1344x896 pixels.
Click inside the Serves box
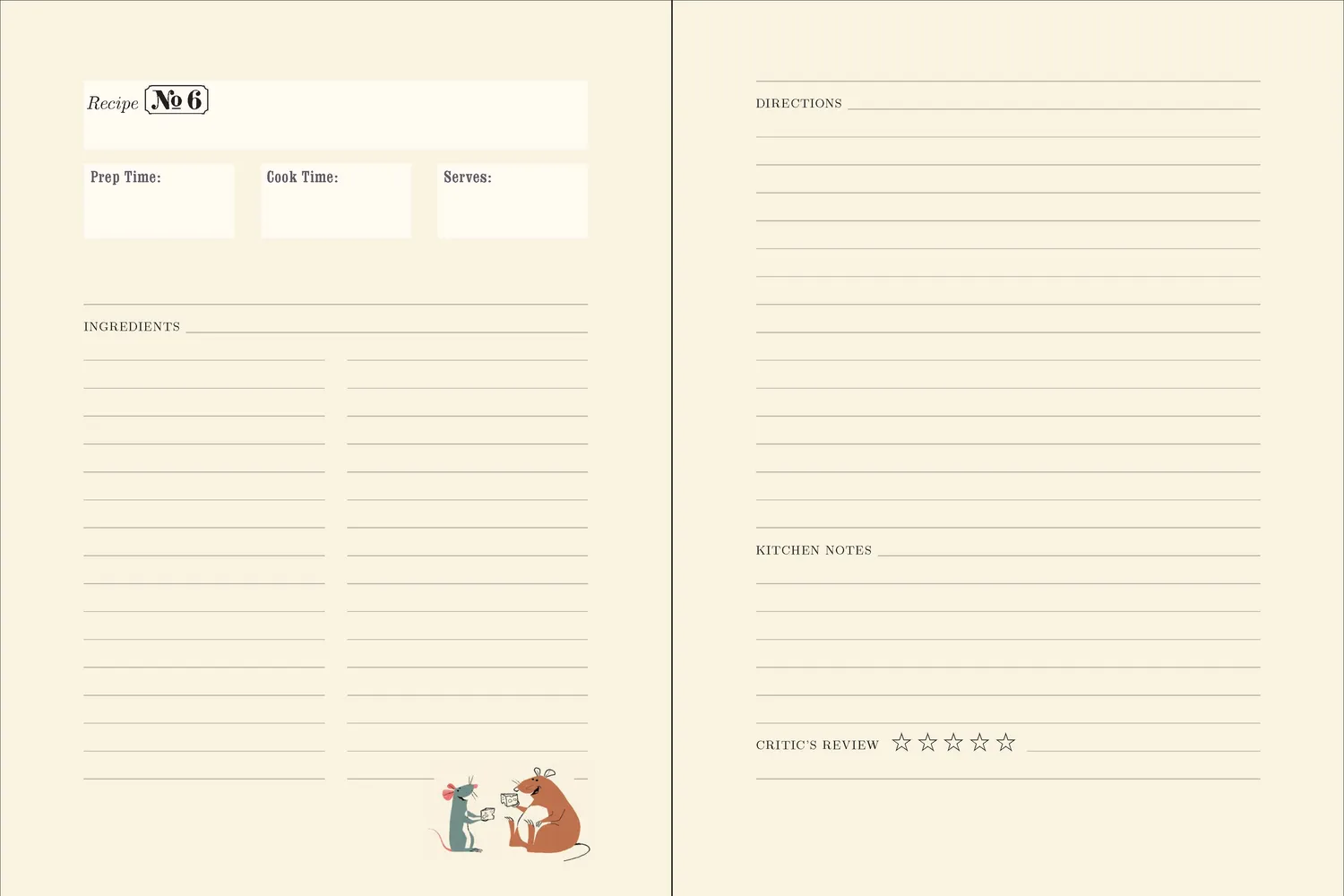click(x=513, y=201)
